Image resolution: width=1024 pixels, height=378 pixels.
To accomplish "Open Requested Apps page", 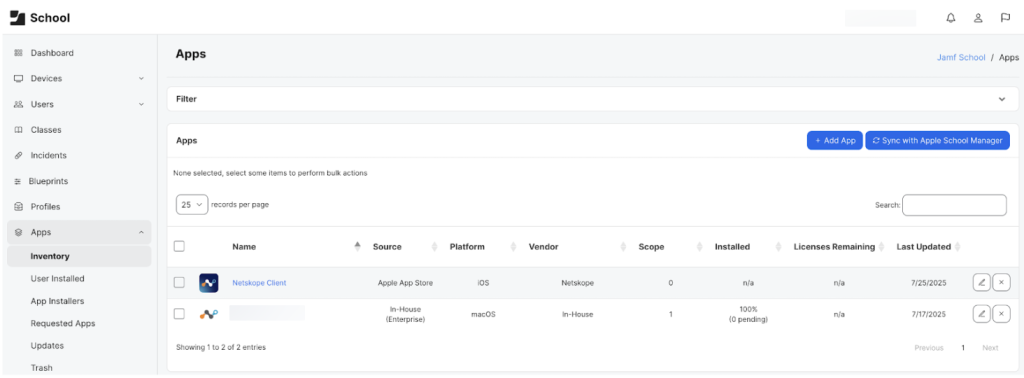I will 63,324.
